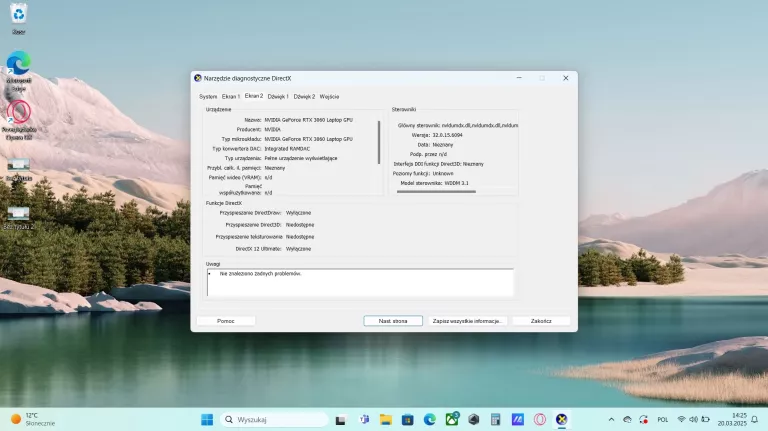Image resolution: width=768 pixels, height=431 pixels.
Task: Open the Kosz recycle bin desktop icon
Action: tap(19, 19)
